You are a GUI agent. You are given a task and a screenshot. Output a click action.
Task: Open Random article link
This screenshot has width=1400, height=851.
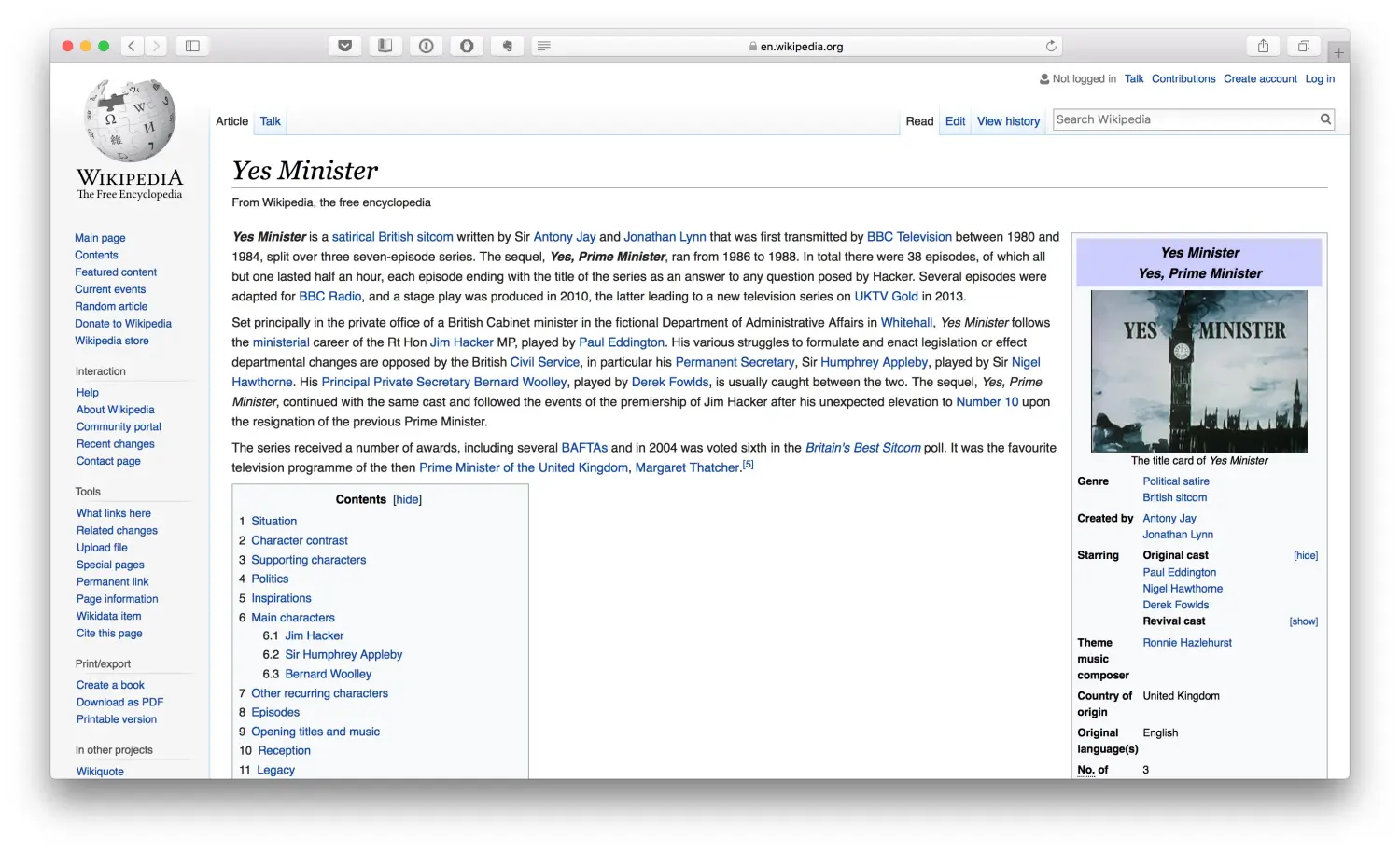click(111, 307)
